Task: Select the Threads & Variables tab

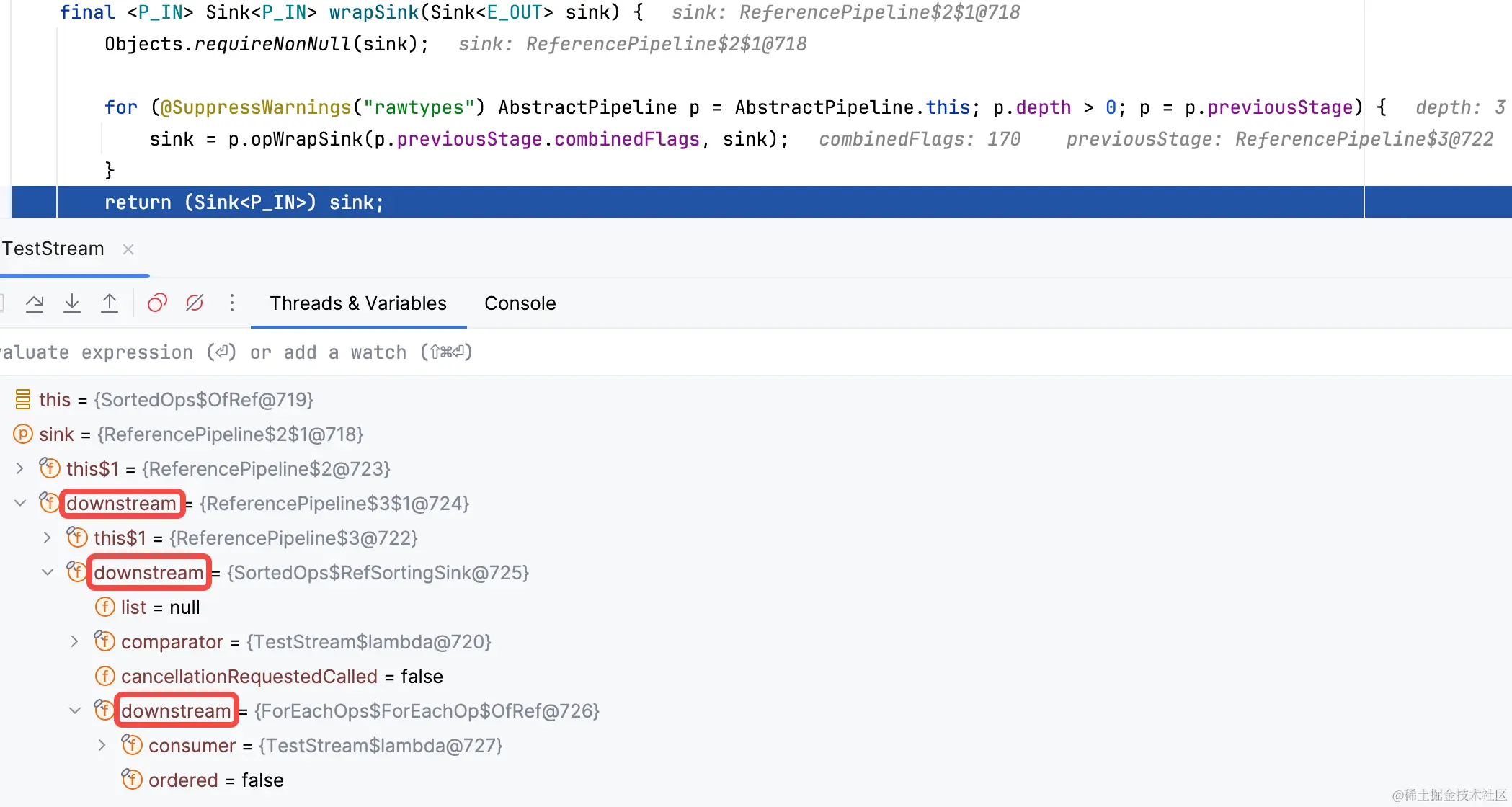Action: 358,303
